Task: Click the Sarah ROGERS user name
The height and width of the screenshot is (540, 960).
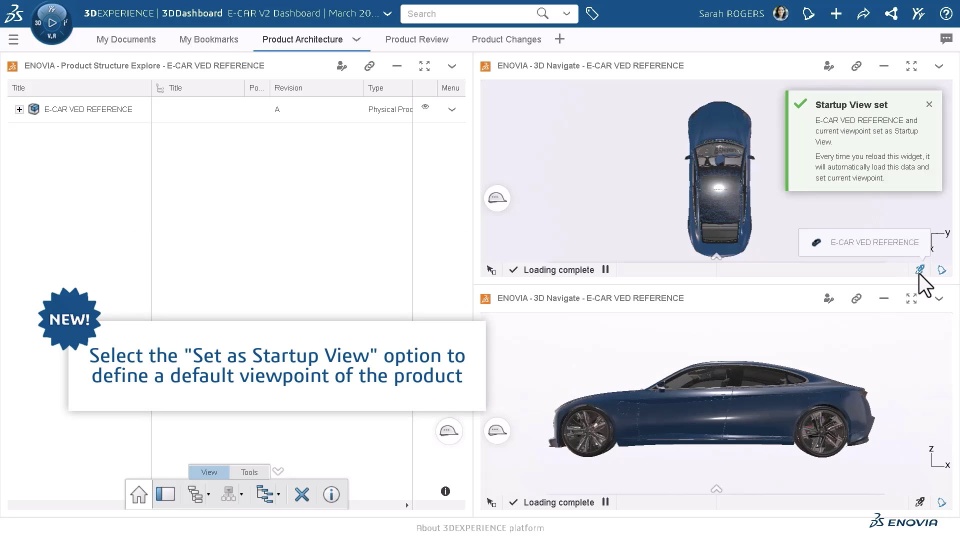Action: click(732, 13)
